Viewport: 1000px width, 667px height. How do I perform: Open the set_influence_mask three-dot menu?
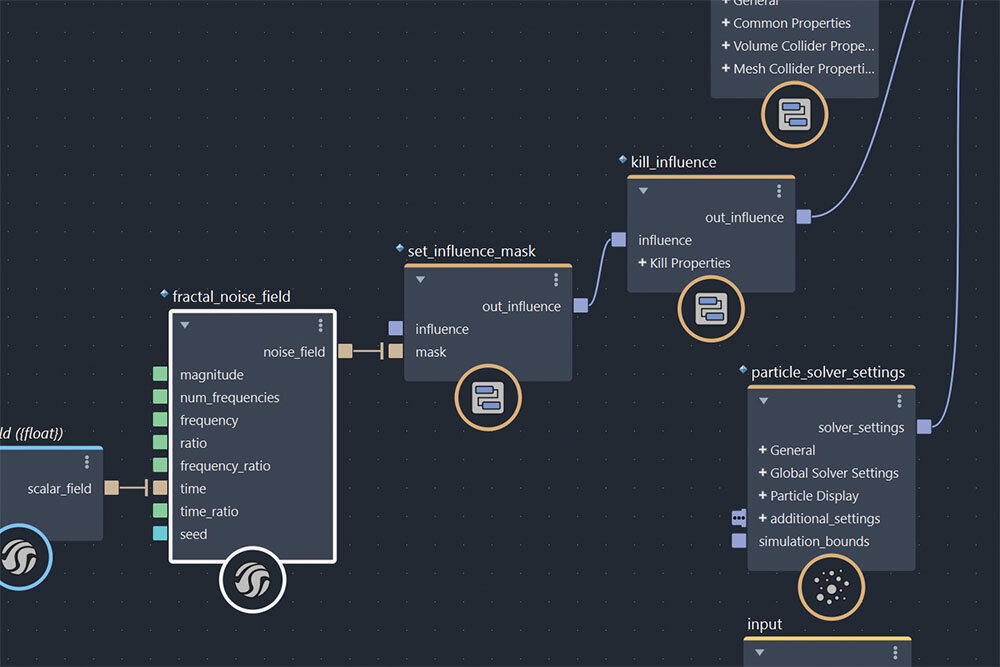pos(556,280)
